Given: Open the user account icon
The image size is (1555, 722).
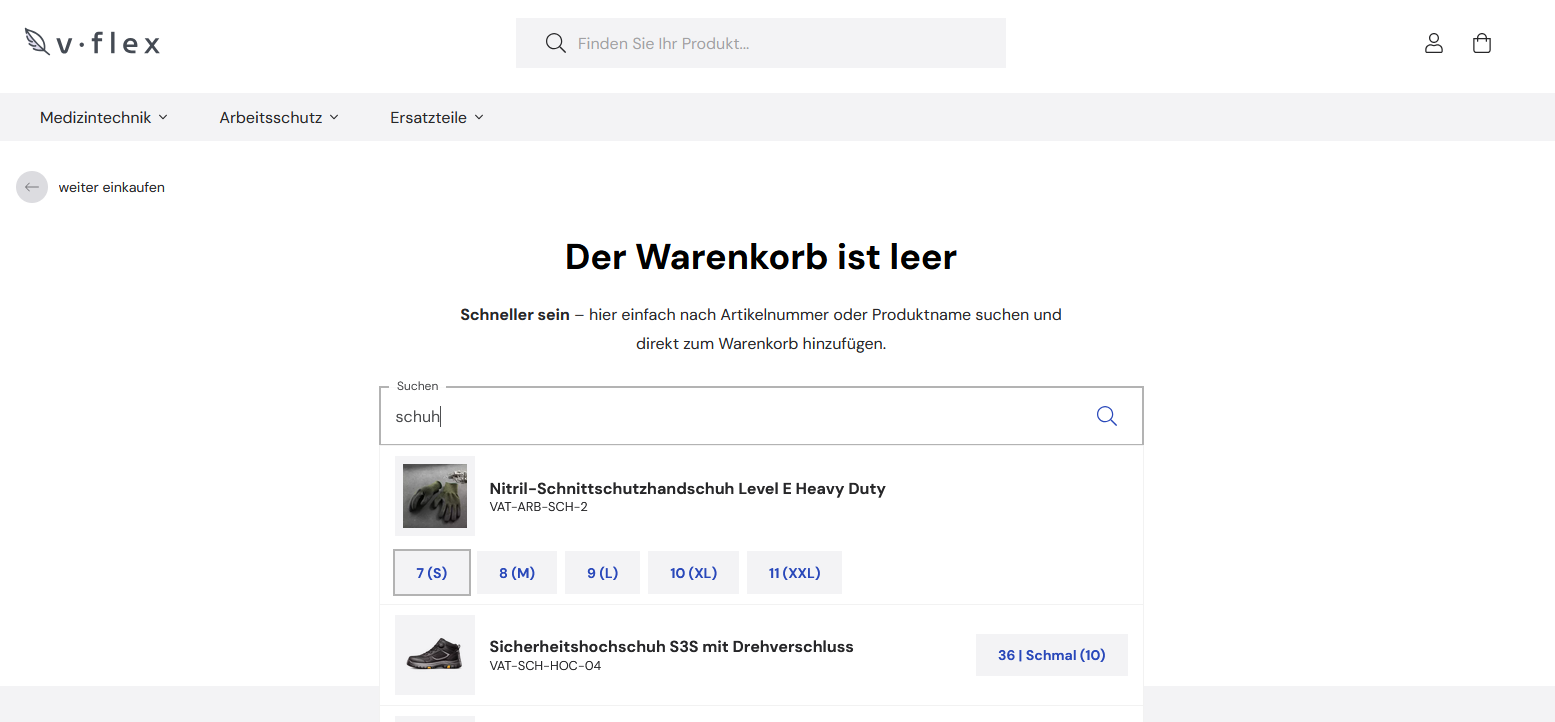Looking at the screenshot, I should click(1434, 43).
